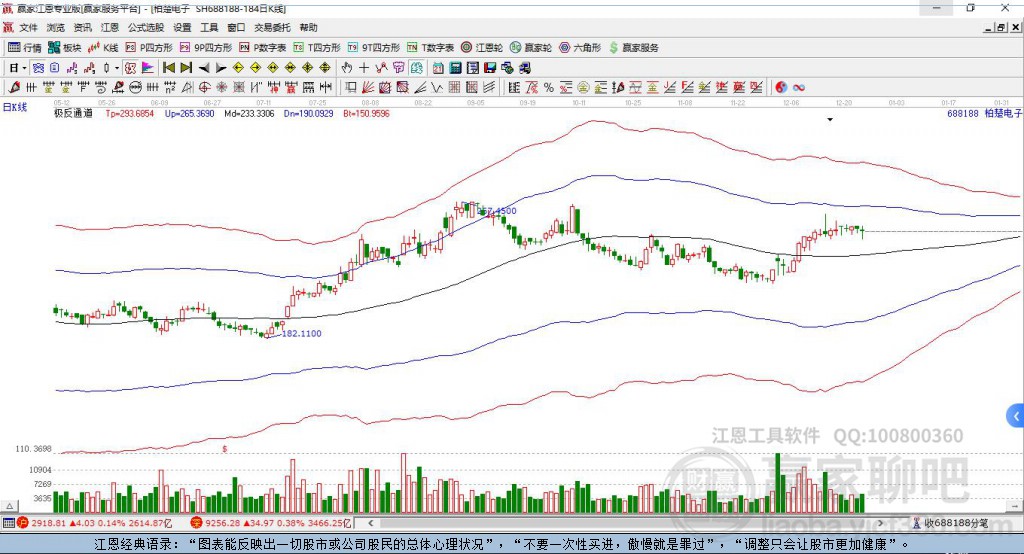This screenshot has height=554, width=1024.
Task: Select the red target crosshair circle tool
Action: [204, 88]
